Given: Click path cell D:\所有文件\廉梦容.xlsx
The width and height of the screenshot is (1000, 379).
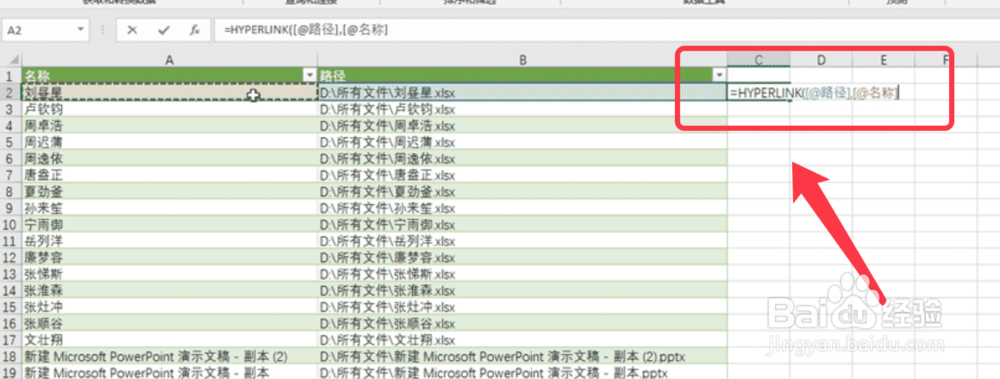Looking at the screenshot, I should click(522, 258).
